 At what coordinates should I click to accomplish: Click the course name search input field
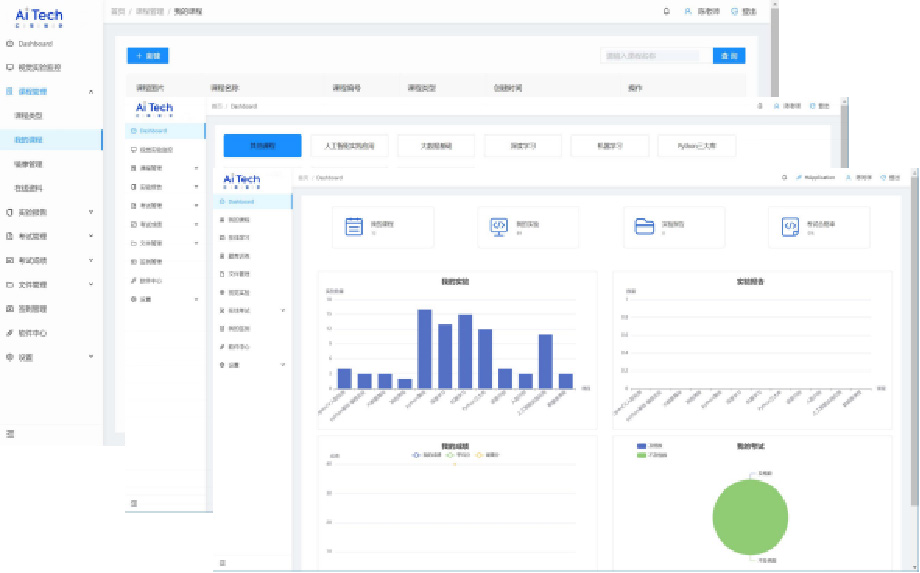652,56
